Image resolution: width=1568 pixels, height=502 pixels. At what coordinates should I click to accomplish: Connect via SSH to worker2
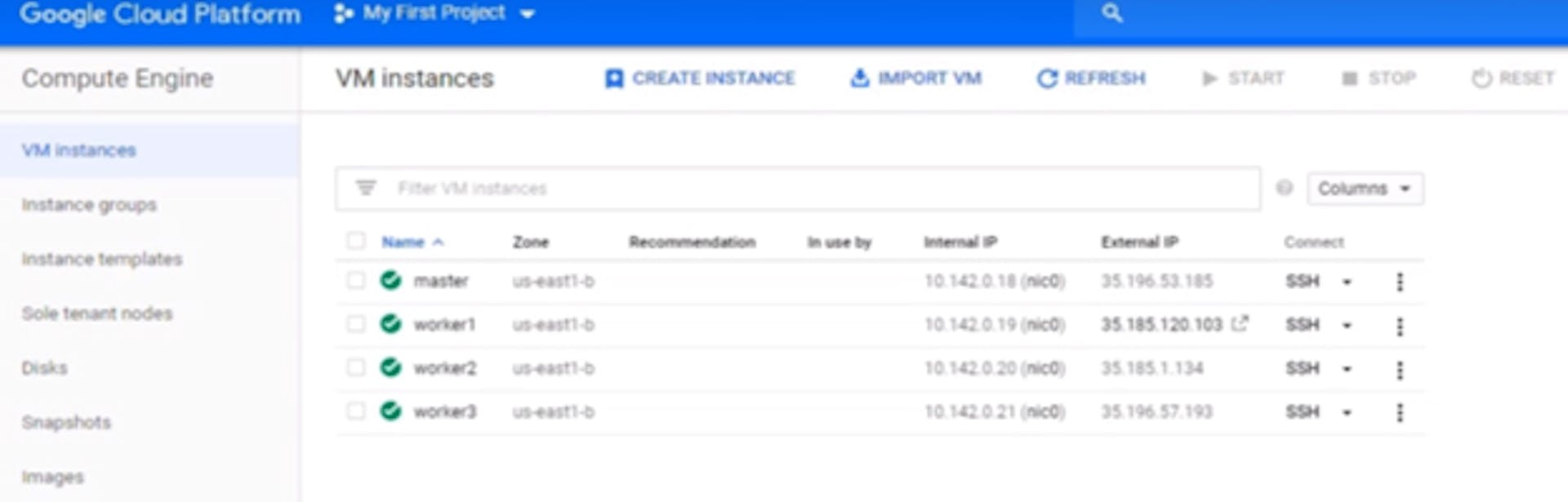[1303, 368]
